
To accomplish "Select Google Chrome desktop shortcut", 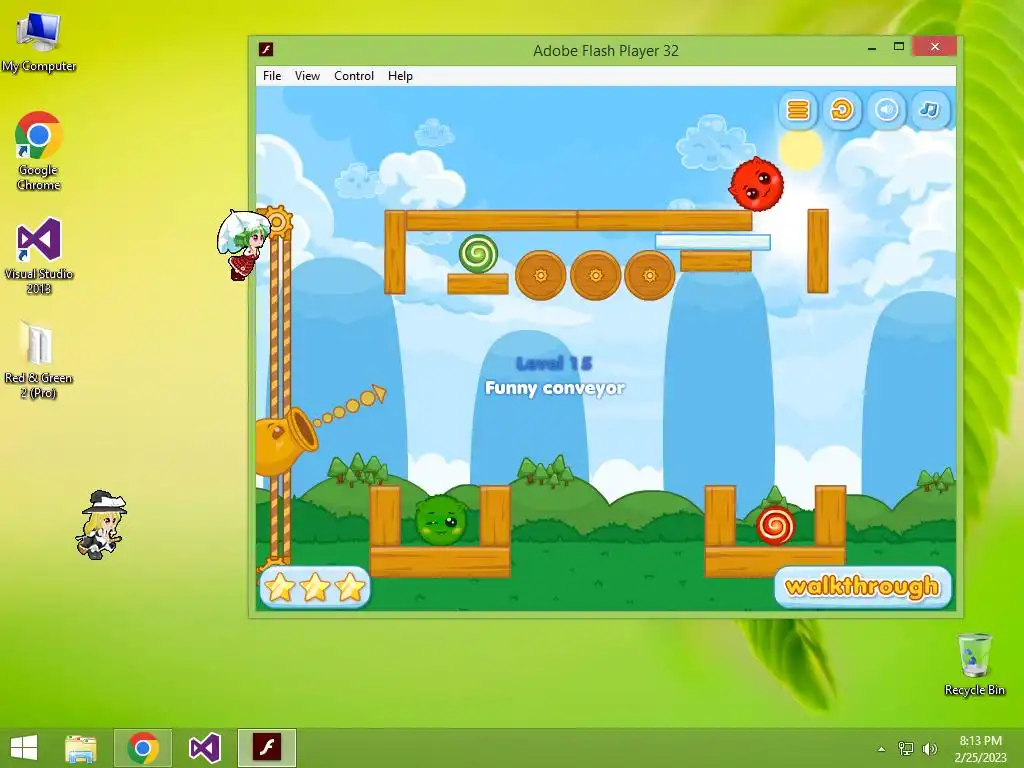I will pyautogui.click(x=39, y=152).
